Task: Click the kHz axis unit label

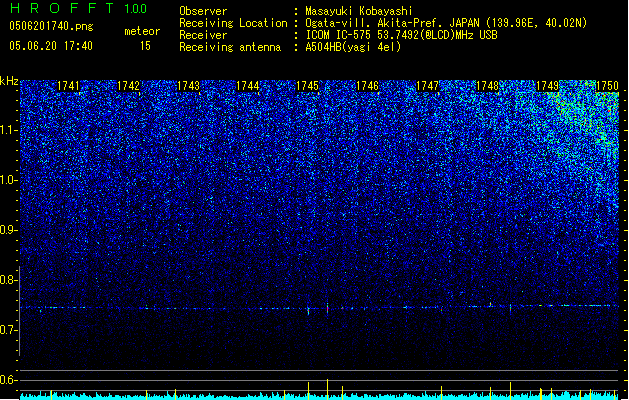Action: click(9, 81)
